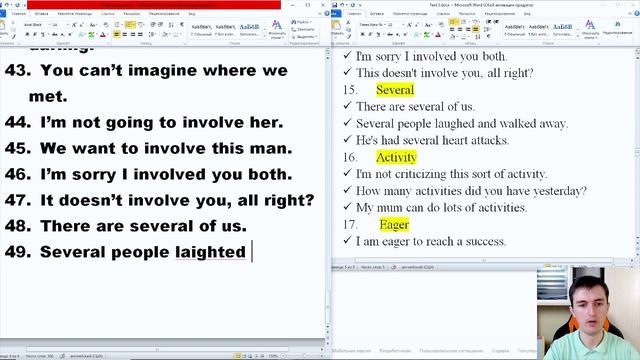This screenshot has width=640, height=360.
Task: Toggle Strikethrough in the right Word window
Action: pos(390,35)
